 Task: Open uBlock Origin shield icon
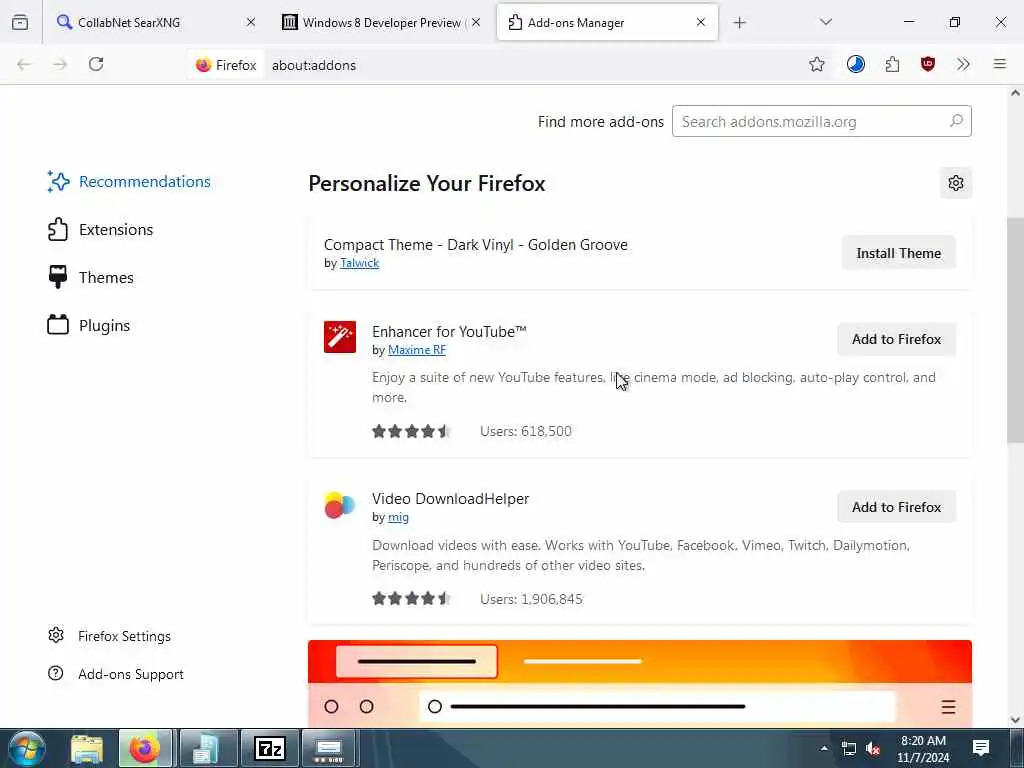point(927,64)
